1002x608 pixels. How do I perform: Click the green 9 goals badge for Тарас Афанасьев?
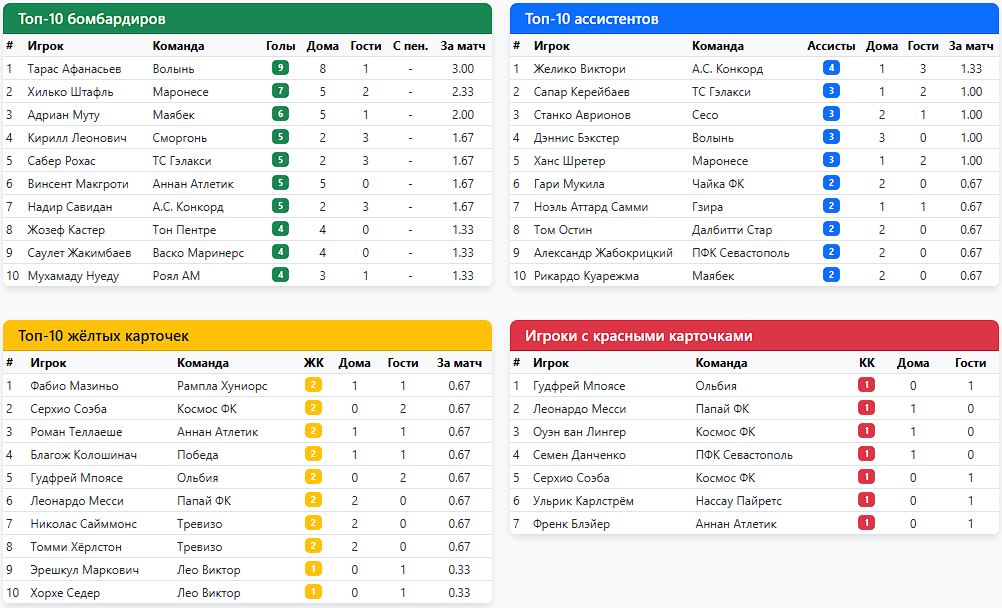point(280,69)
